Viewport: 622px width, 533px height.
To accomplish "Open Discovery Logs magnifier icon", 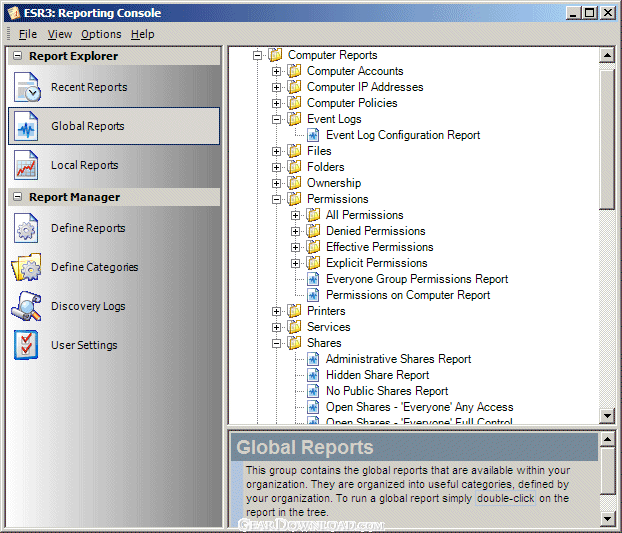I will [26, 306].
